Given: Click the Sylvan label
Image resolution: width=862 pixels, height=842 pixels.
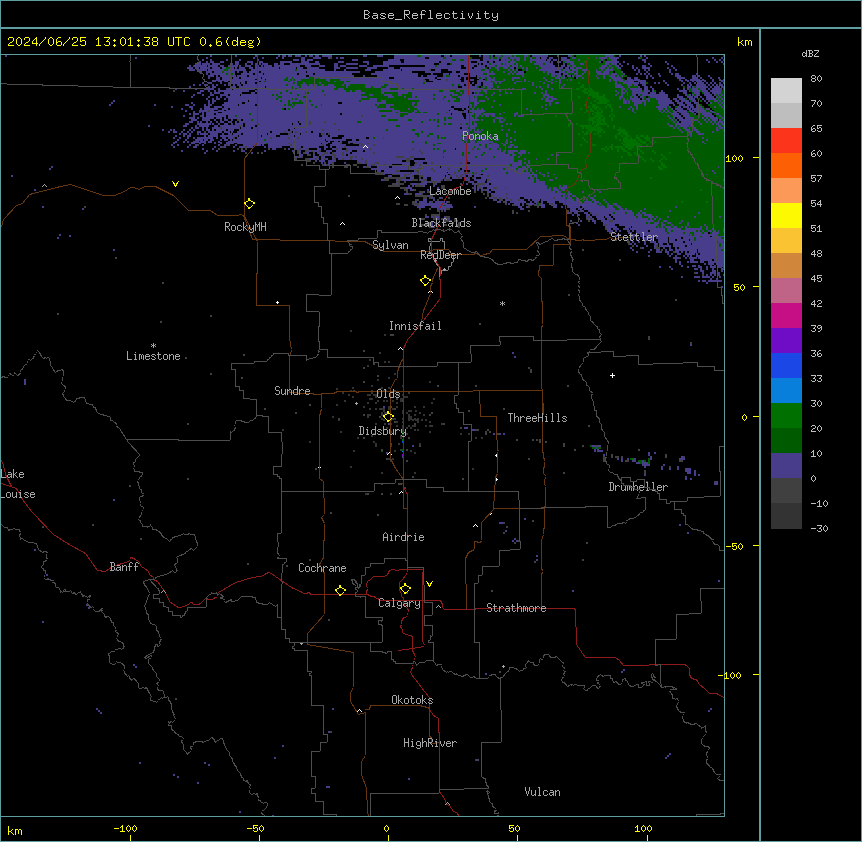Looking at the screenshot, I should pos(390,245).
